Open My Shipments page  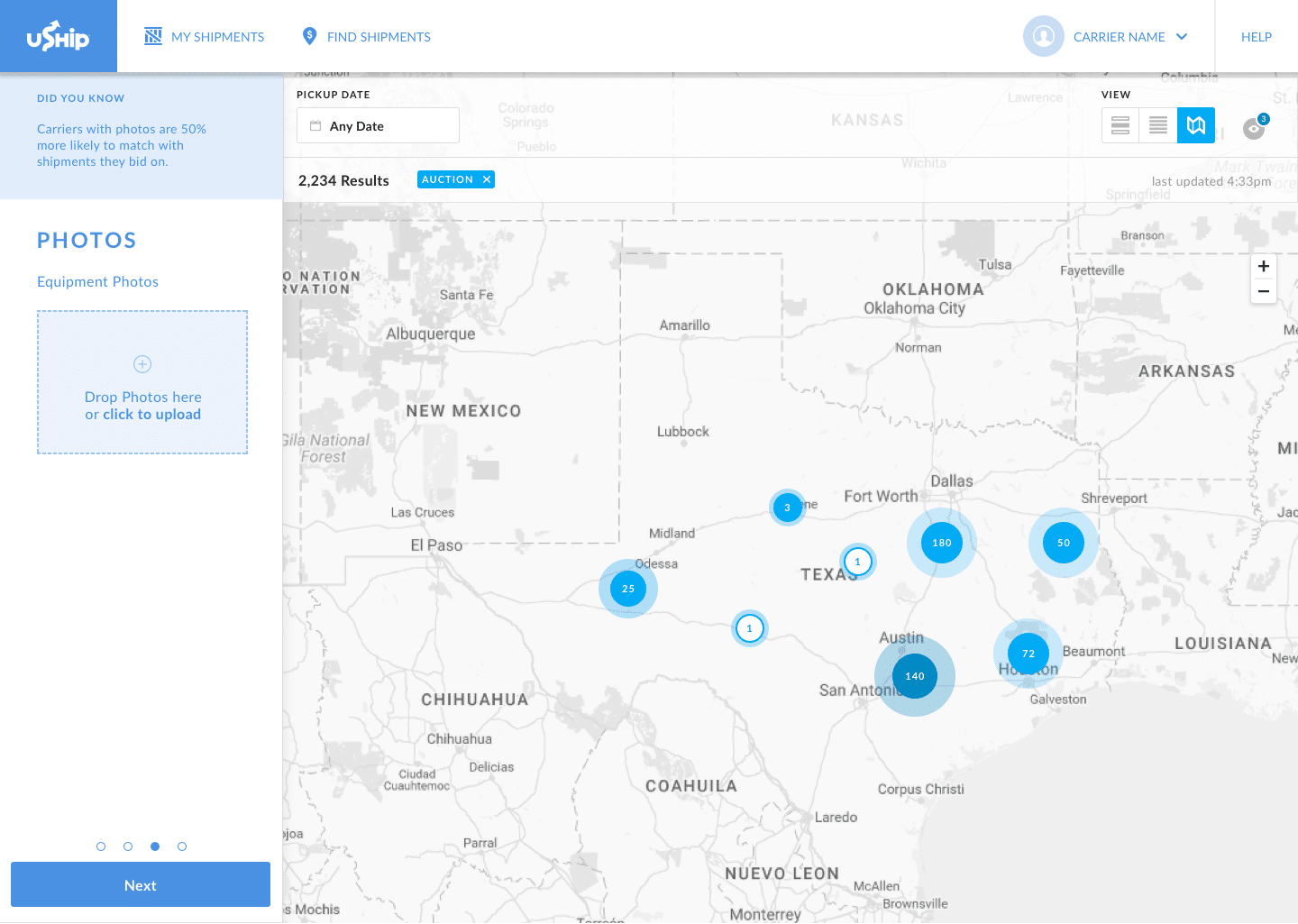coord(205,37)
